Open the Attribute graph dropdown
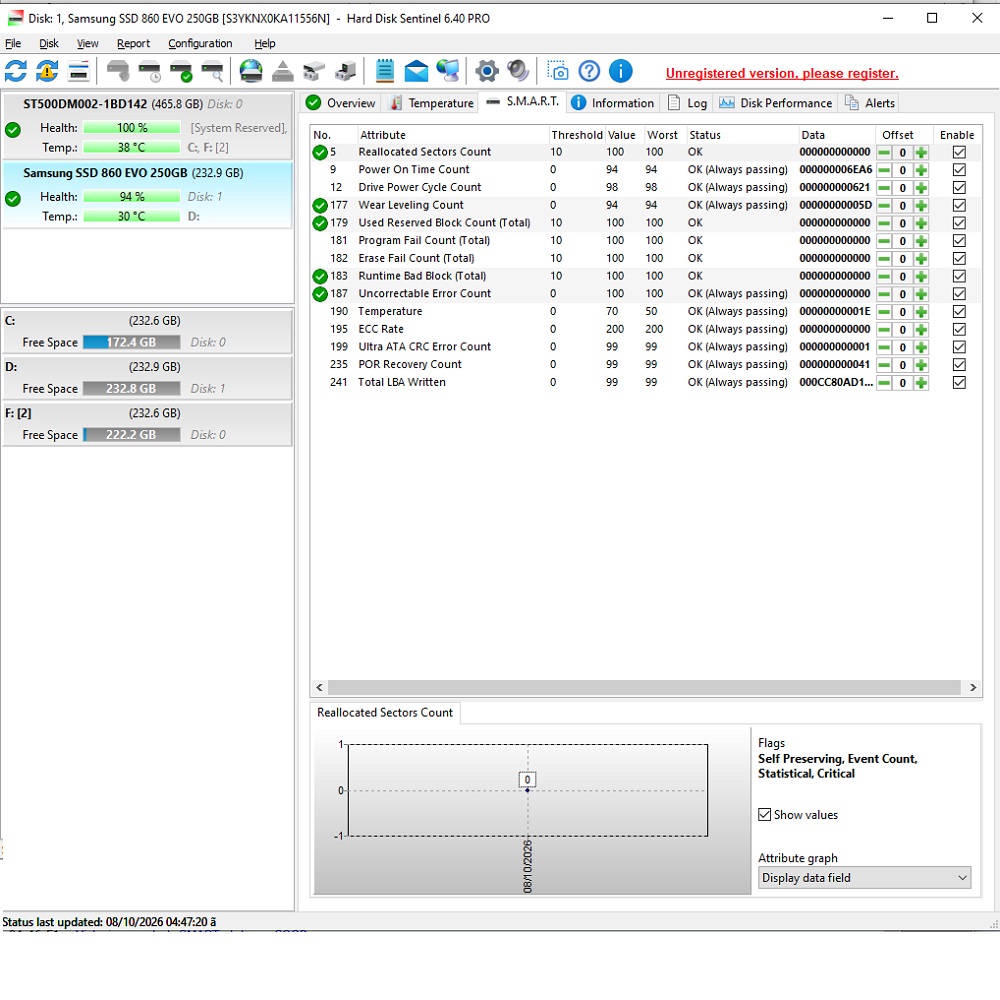1000x1000 pixels. coord(864,878)
